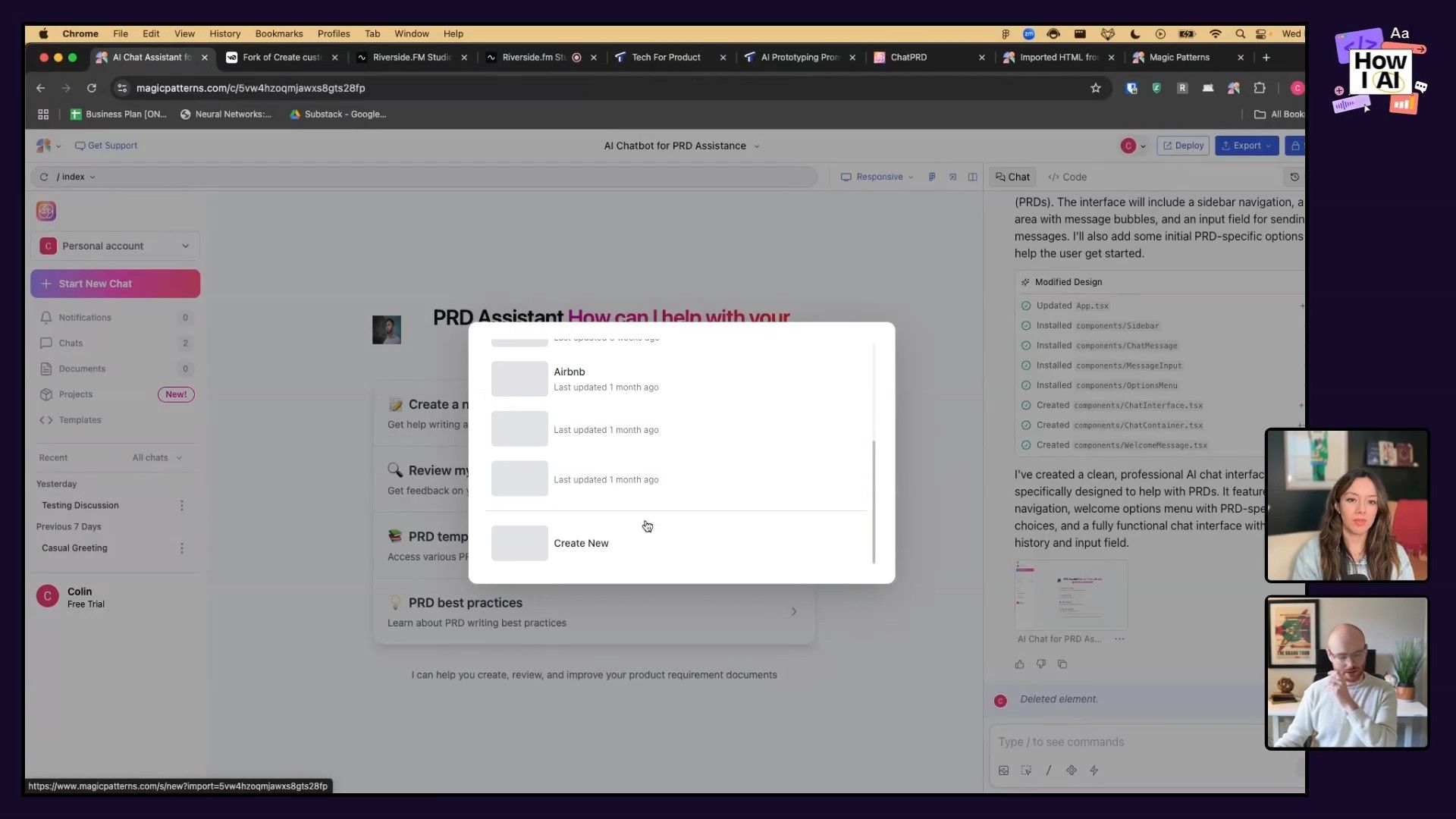The height and width of the screenshot is (819, 1456).
Task: Reload the preview with refresh icon beside /index
Action: point(44,177)
